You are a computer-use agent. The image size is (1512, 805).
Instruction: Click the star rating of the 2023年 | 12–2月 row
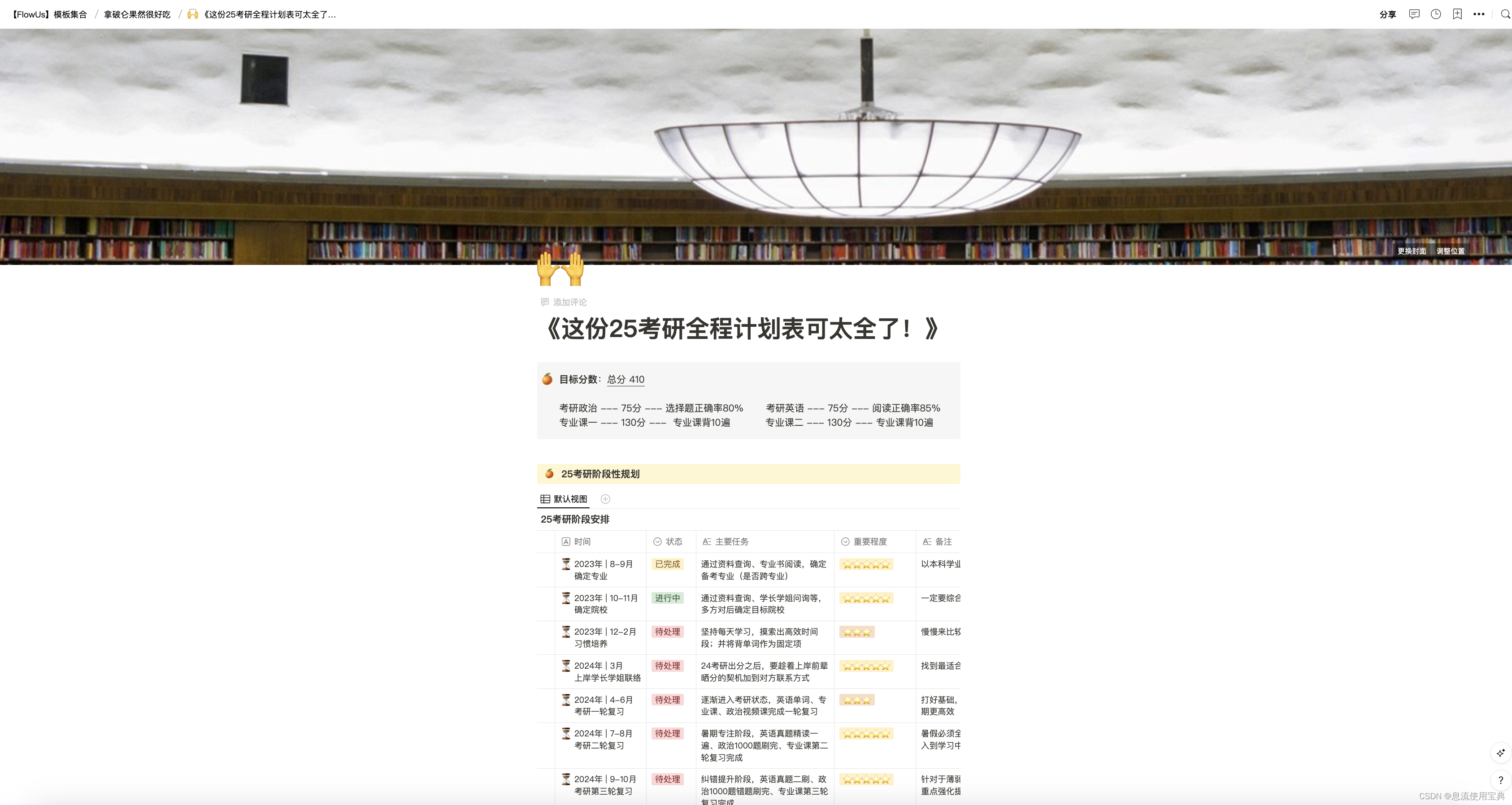[857, 632]
